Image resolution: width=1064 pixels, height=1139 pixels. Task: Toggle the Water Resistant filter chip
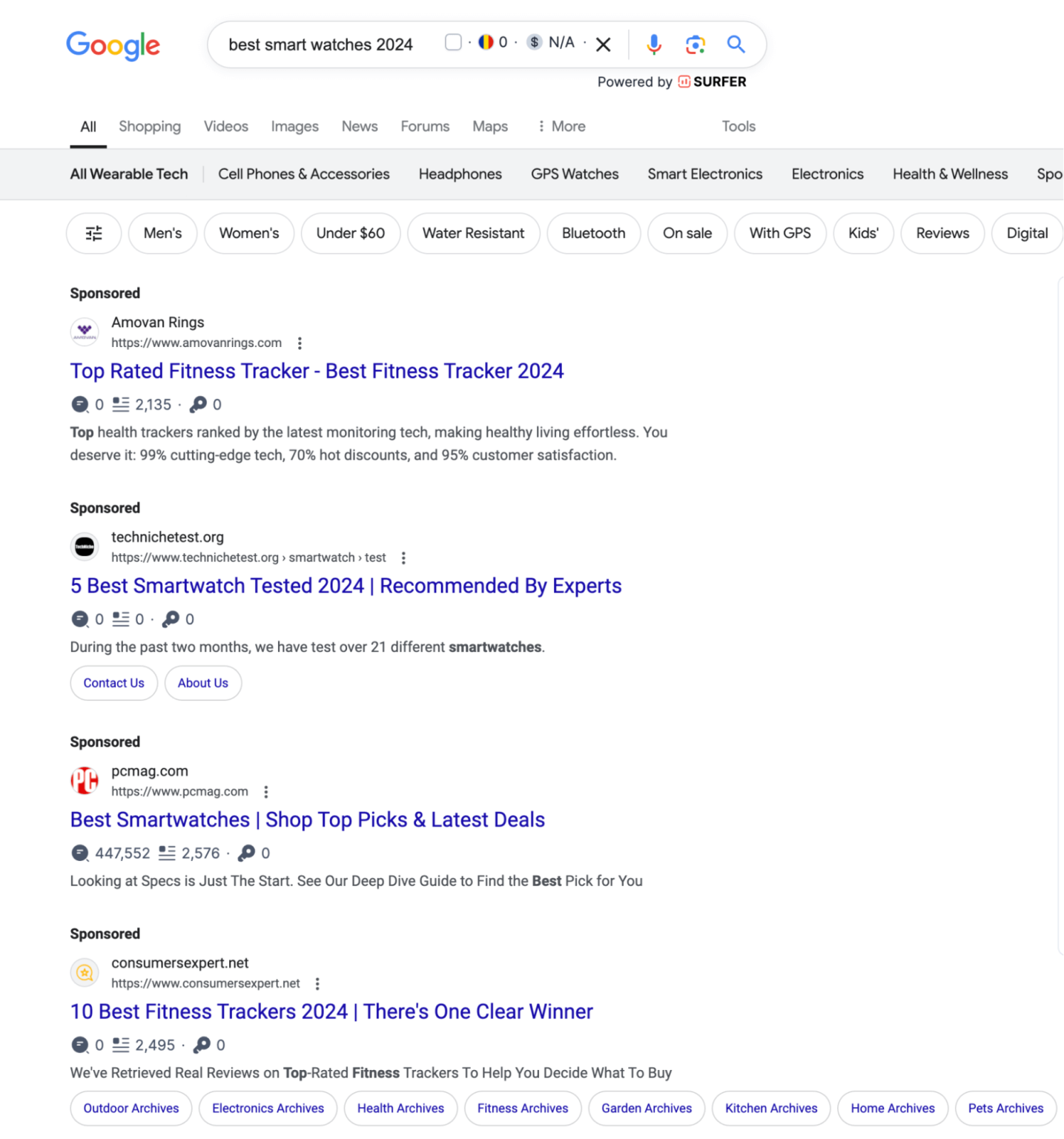(473, 233)
